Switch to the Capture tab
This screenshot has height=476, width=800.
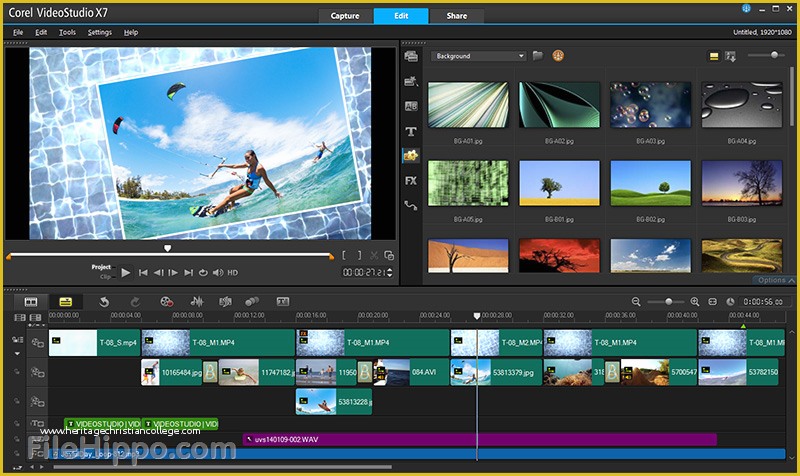pyautogui.click(x=345, y=16)
